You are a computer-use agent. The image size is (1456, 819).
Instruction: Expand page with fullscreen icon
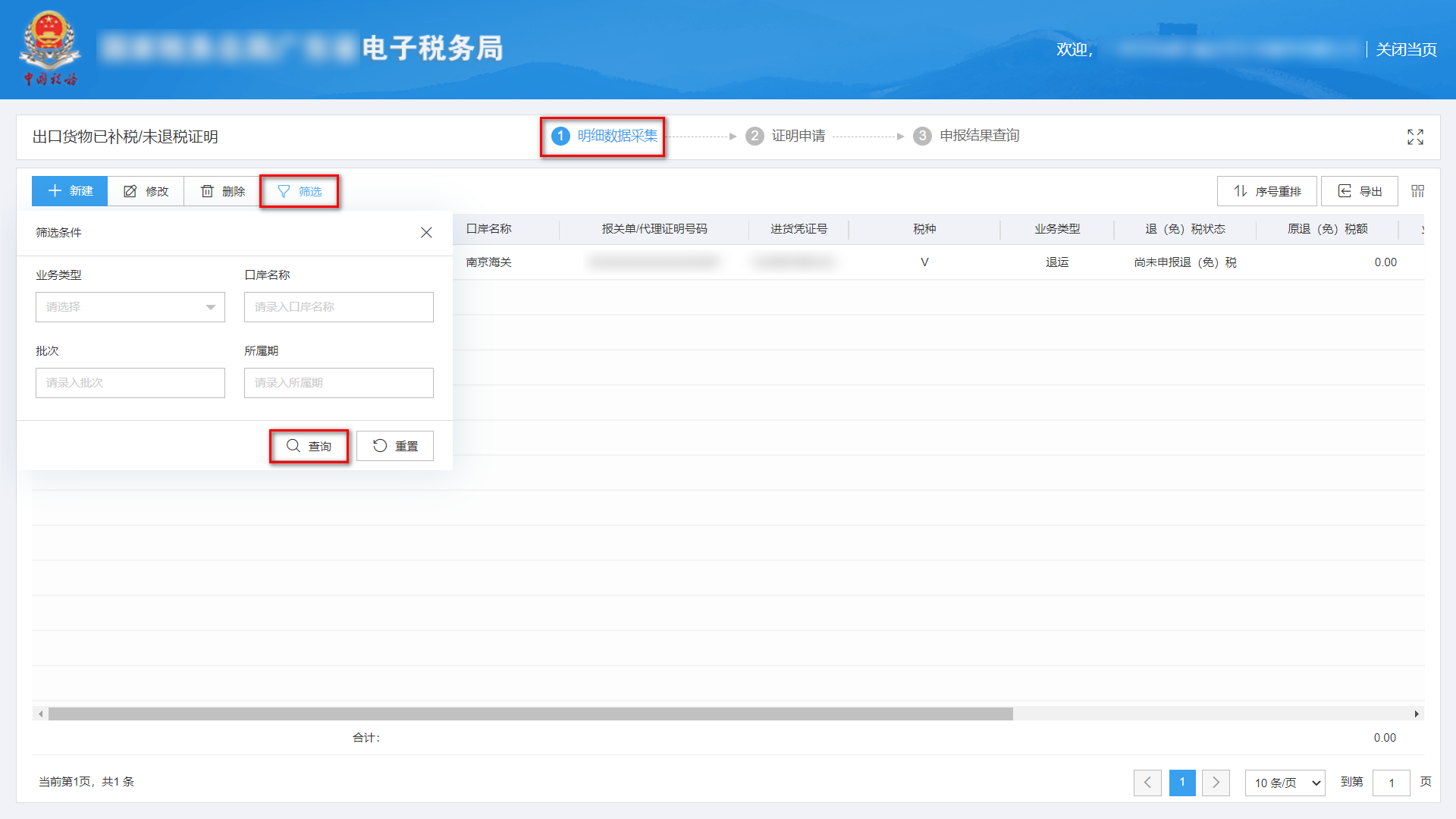(1415, 136)
